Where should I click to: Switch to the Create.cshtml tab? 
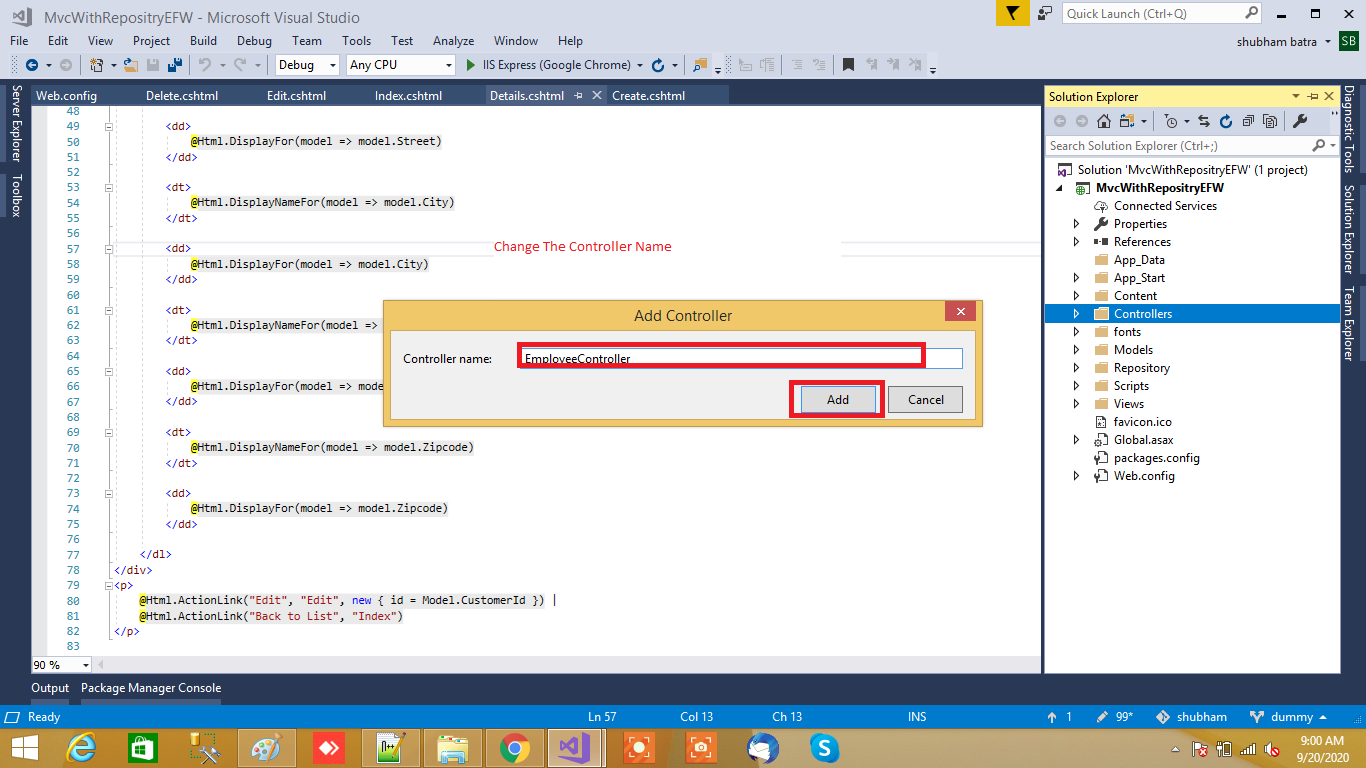[x=649, y=96]
